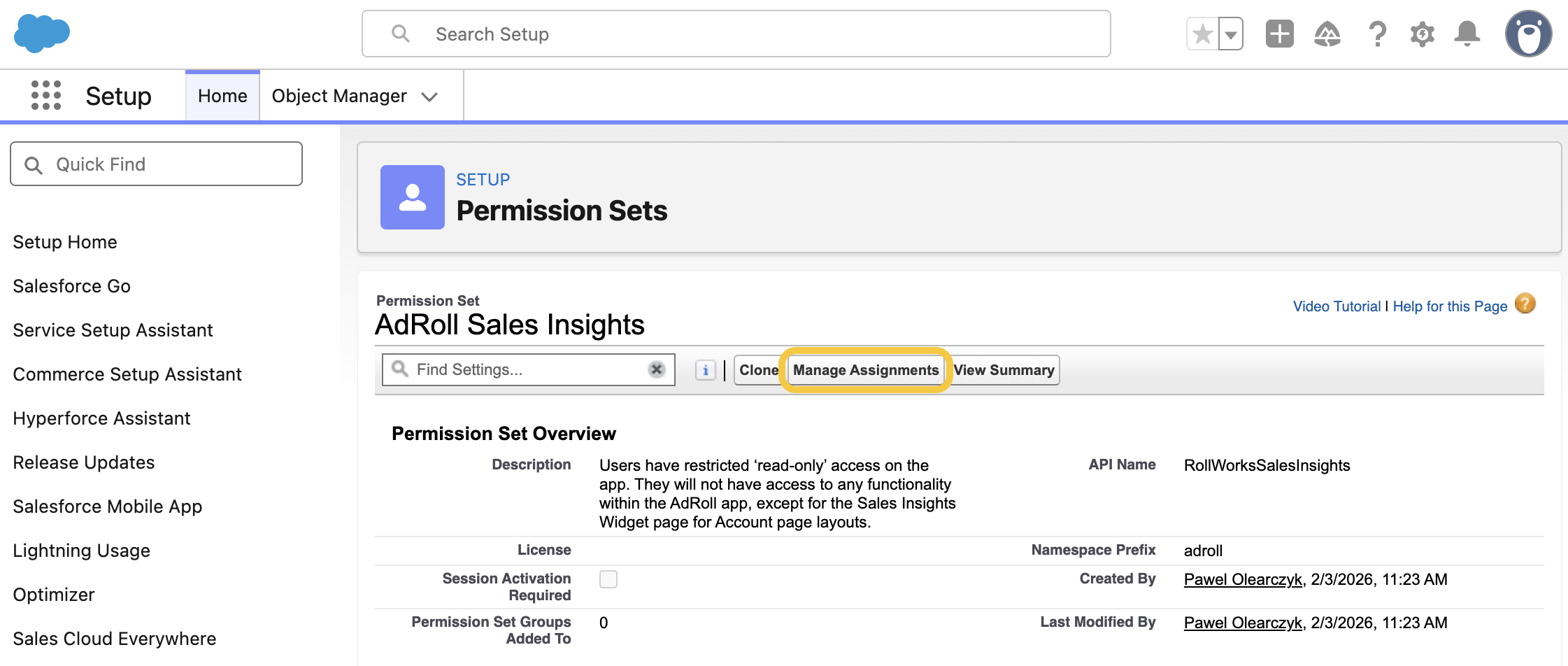The image size is (1568, 666).
Task: Click the user avatar profile icon
Action: 1528,34
